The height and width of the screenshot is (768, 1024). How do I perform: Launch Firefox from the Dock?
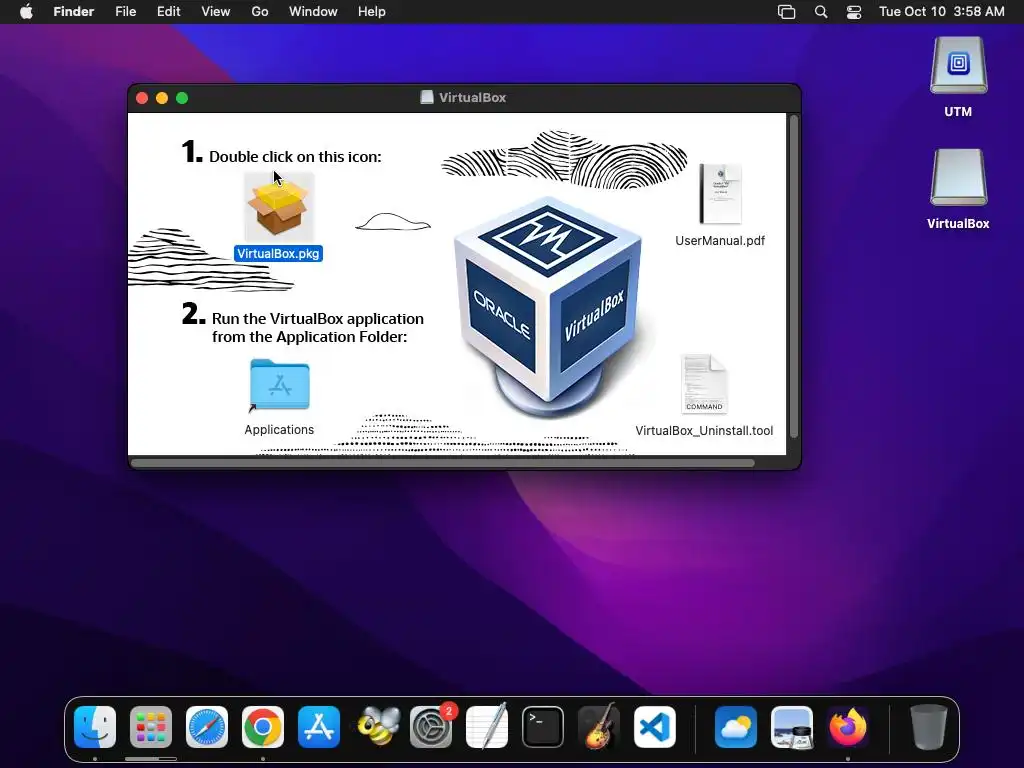pos(848,727)
